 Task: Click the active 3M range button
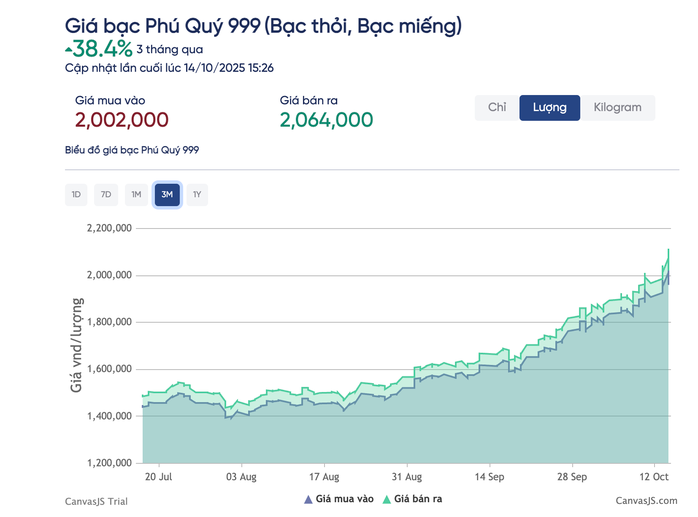(x=167, y=195)
